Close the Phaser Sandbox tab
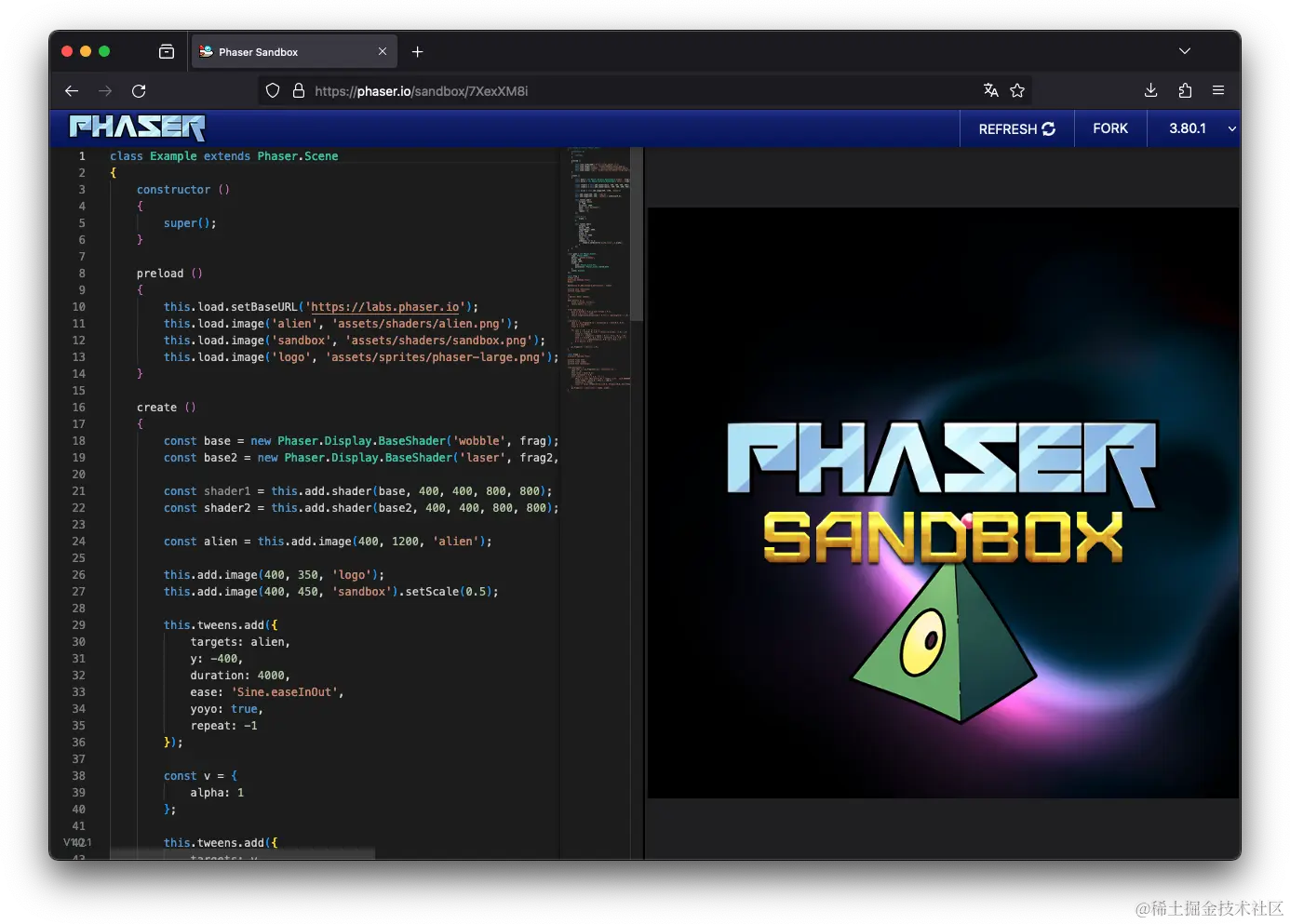Image resolution: width=1290 pixels, height=924 pixels. click(x=383, y=52)
